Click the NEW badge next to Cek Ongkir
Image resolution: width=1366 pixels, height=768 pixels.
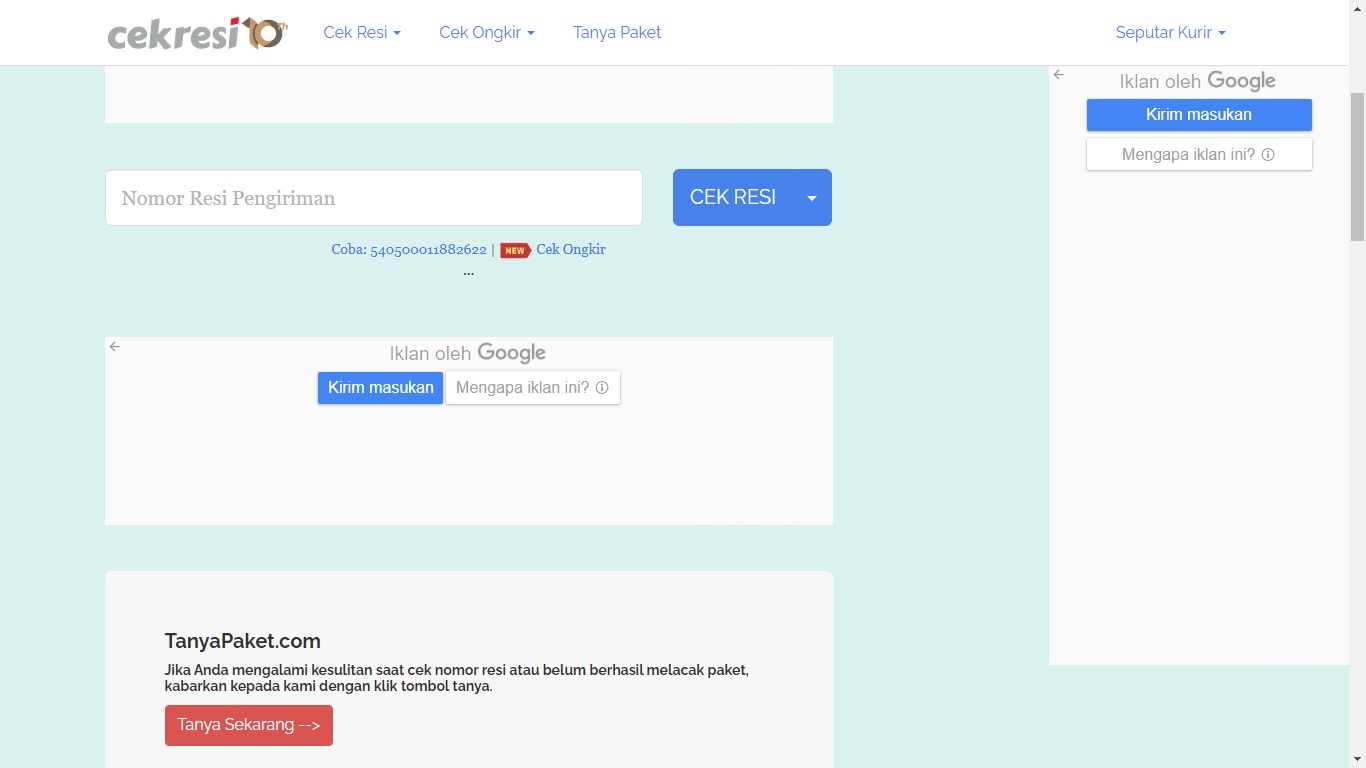pyautogui.click(x=514, y=250)
